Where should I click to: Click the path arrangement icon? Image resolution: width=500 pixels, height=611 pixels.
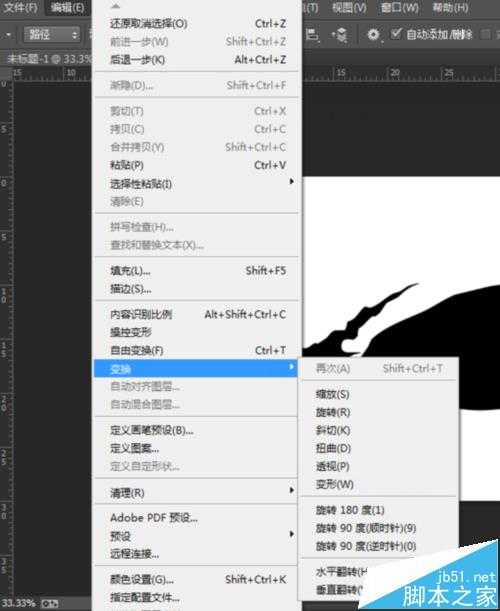[339, 35]
